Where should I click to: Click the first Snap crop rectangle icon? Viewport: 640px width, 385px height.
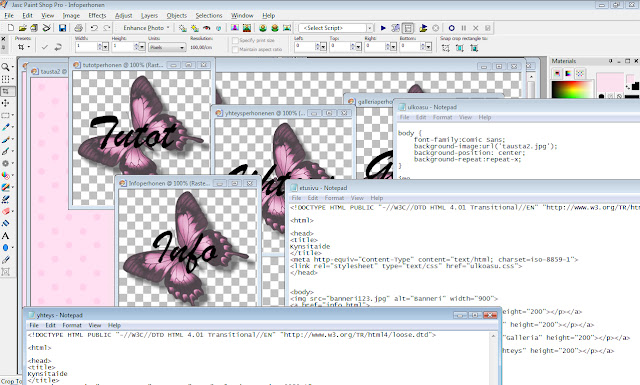[446, 48]
